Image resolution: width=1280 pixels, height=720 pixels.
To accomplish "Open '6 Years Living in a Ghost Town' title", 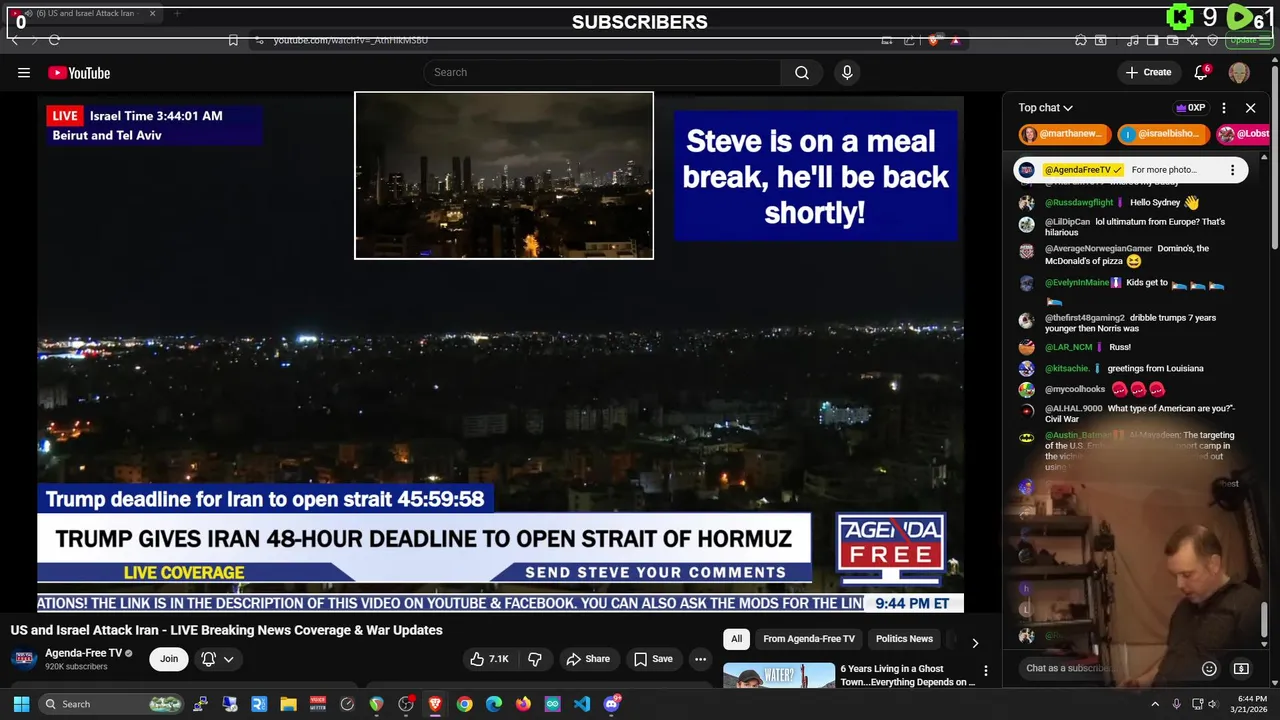I will tap(907, 675).
